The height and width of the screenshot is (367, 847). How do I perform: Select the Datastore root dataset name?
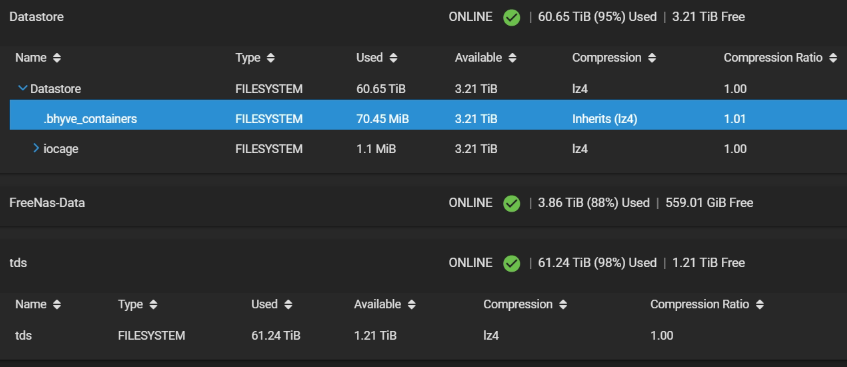(x=55, y=89)
